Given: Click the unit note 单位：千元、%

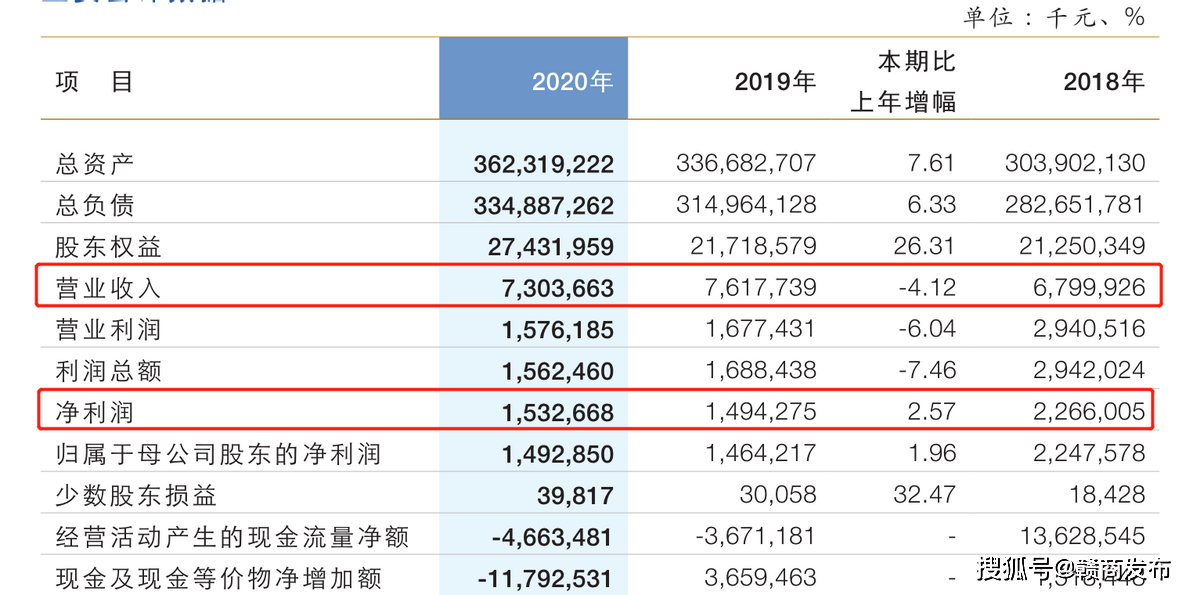Looking at the screenshot, I should tap(1054, 17).
